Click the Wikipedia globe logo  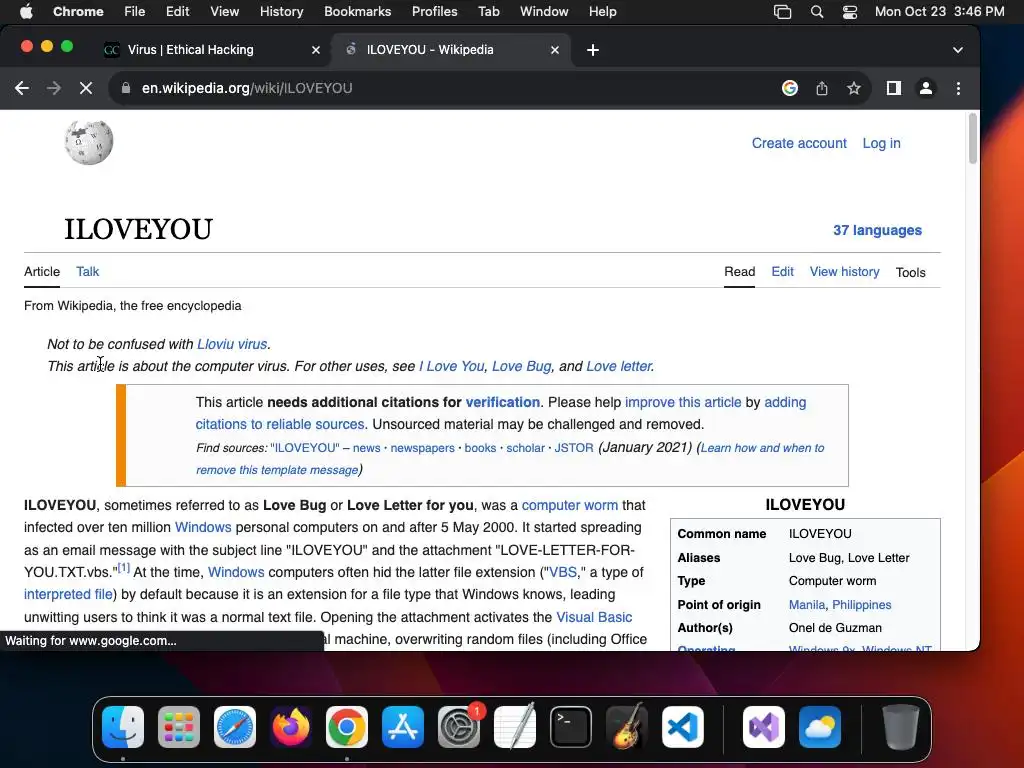pyautogui.click(x=89, y=142)
